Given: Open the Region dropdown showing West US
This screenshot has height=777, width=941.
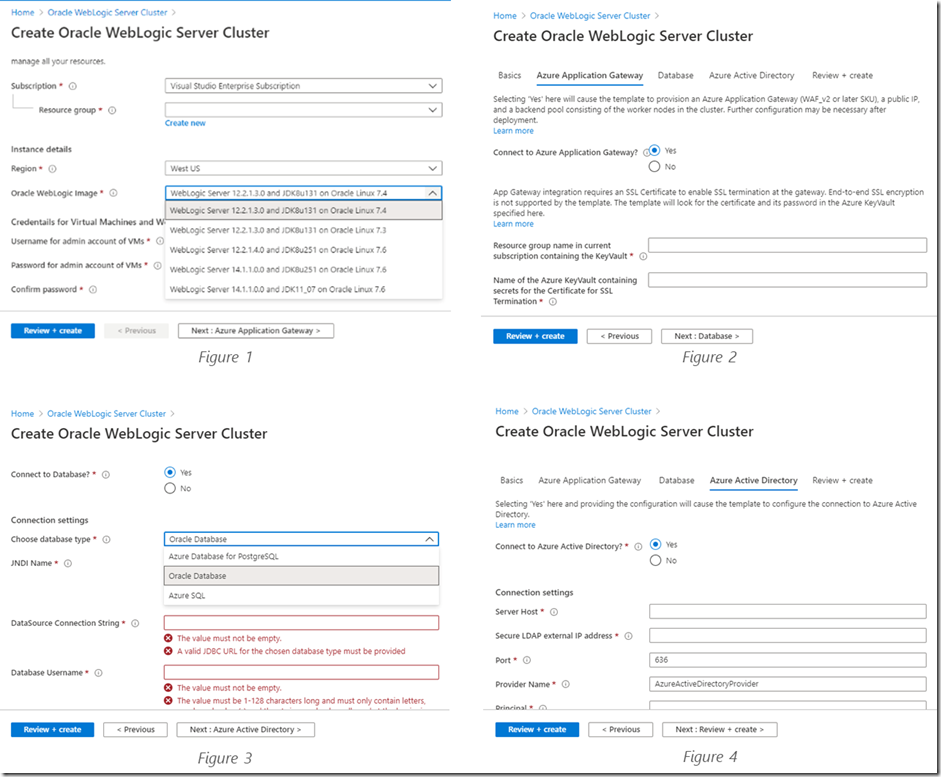Looking at the screenshot, I should [x=304, y=169].
